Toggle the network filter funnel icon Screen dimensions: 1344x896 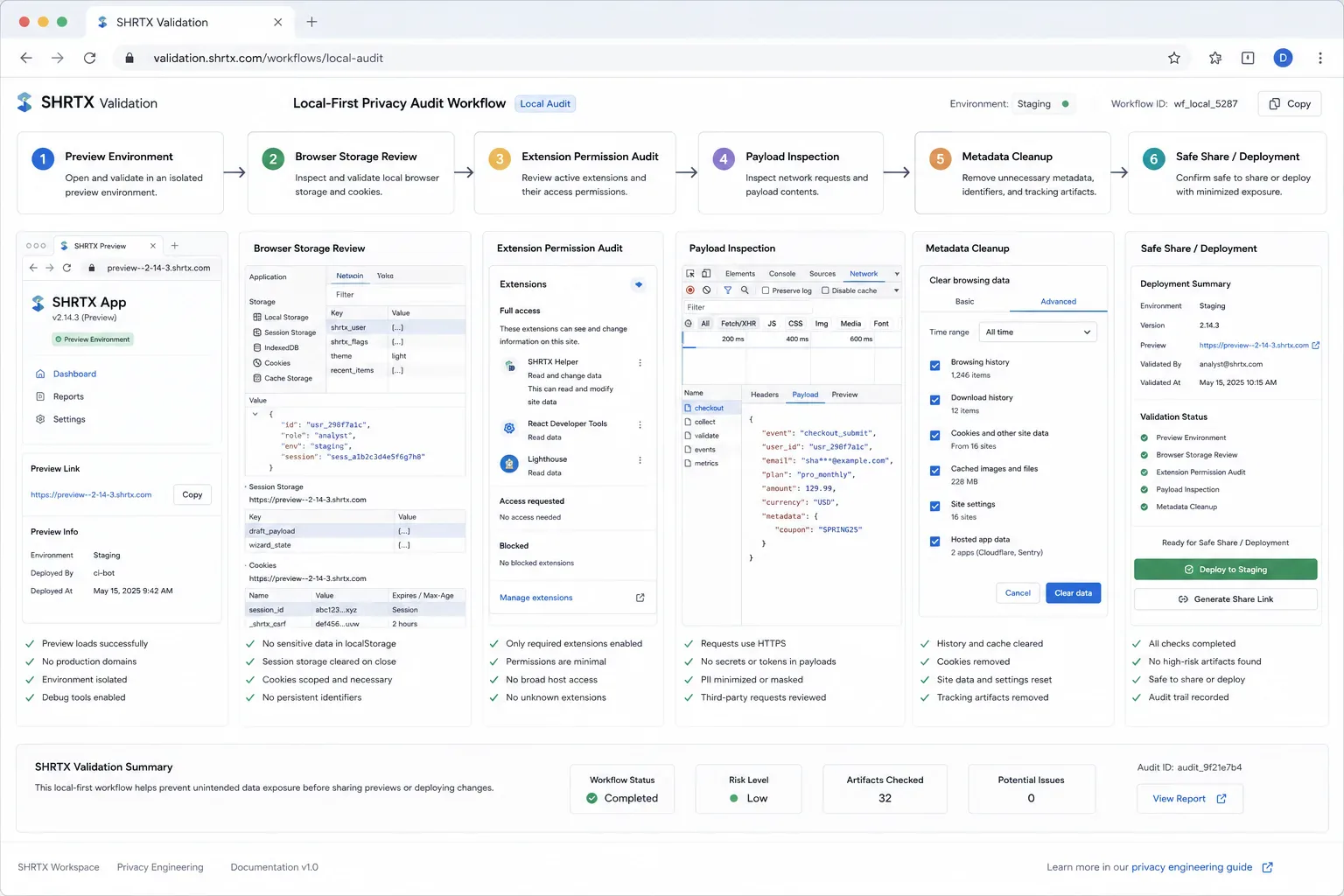click(x=727, y=290)
